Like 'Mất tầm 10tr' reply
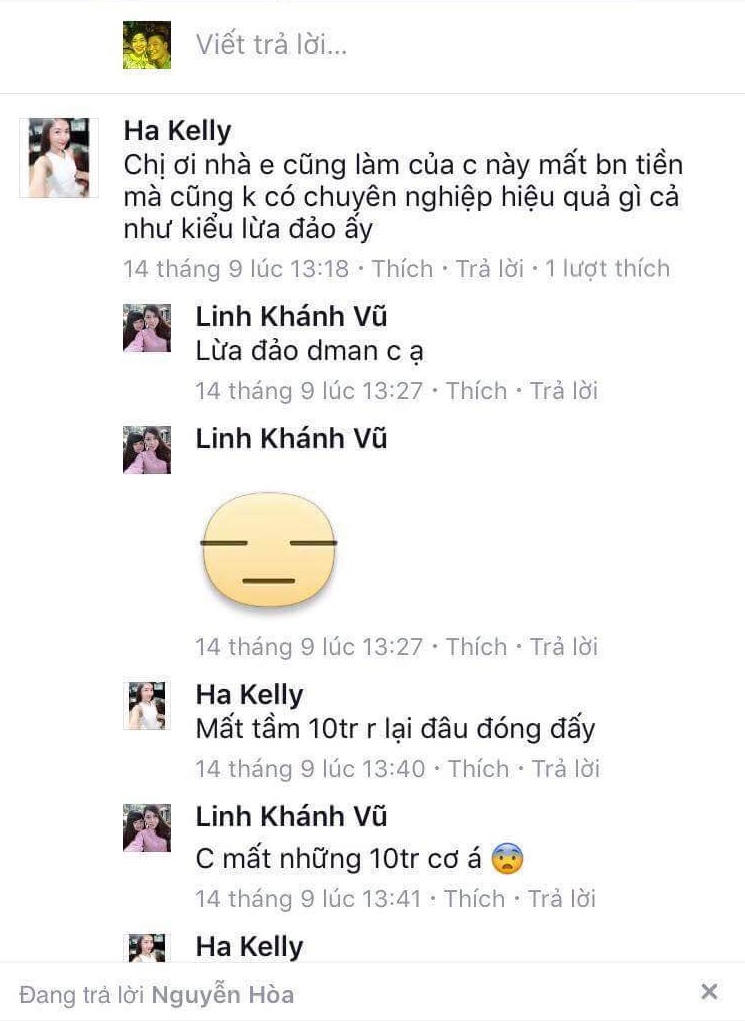745x1021 pixels. 478,768
